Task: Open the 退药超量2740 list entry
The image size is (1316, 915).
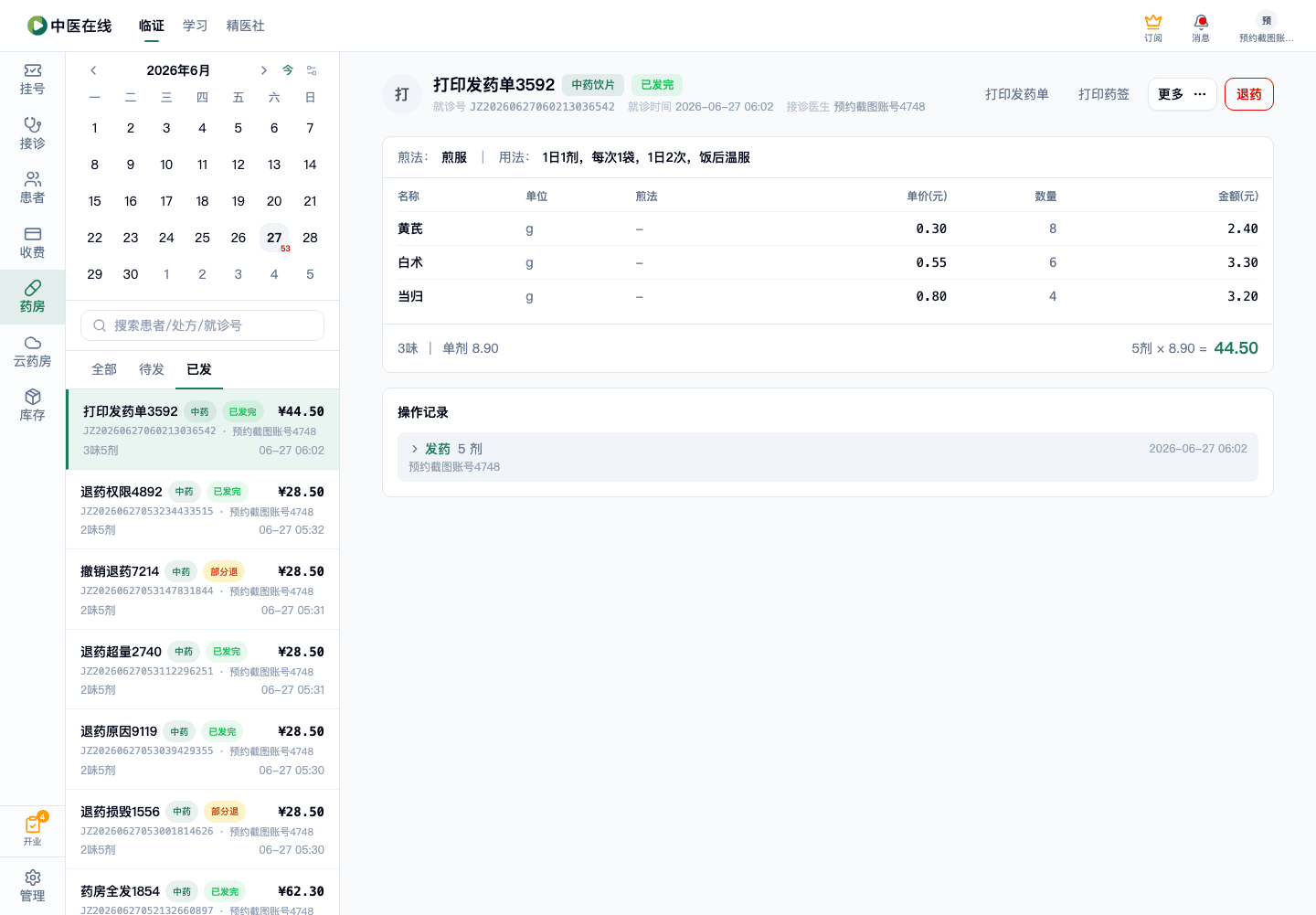Action: 203,669
